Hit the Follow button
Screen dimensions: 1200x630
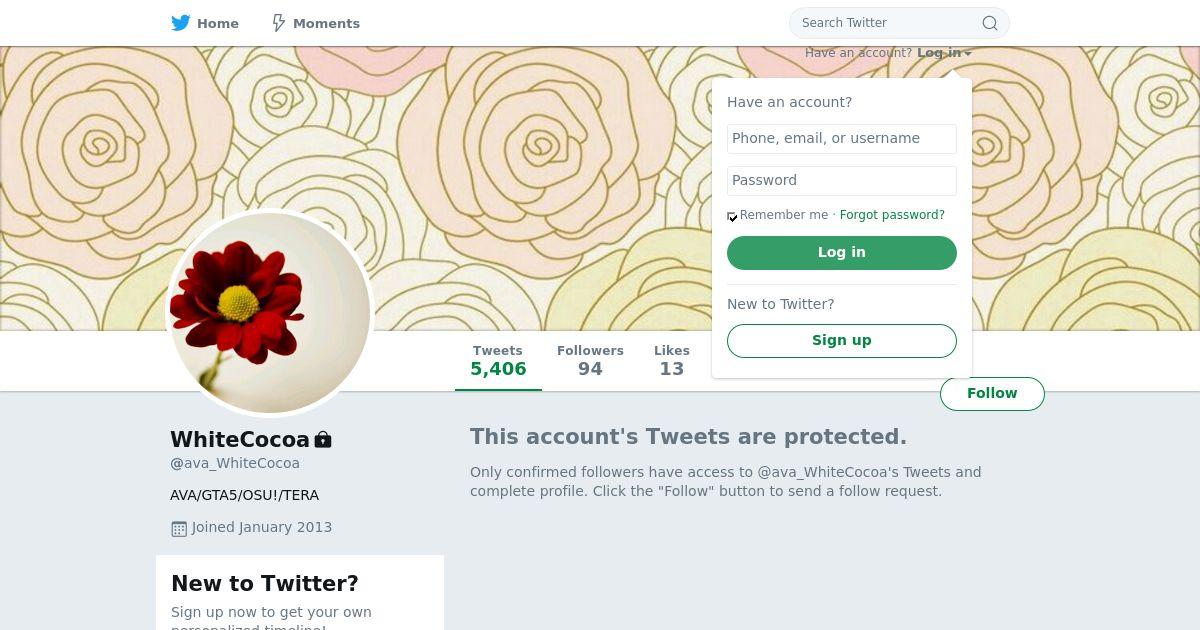pos(992,393)
